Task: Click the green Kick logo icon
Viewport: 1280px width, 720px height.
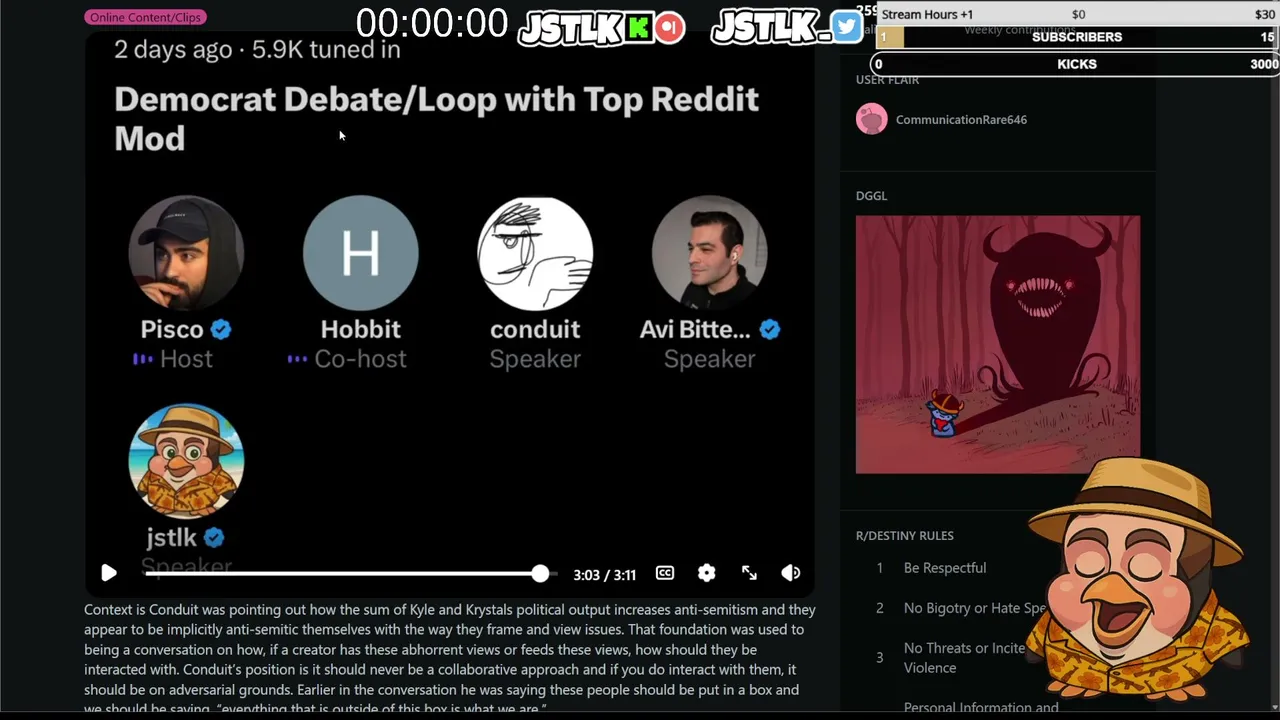Action: coord(639,28)
